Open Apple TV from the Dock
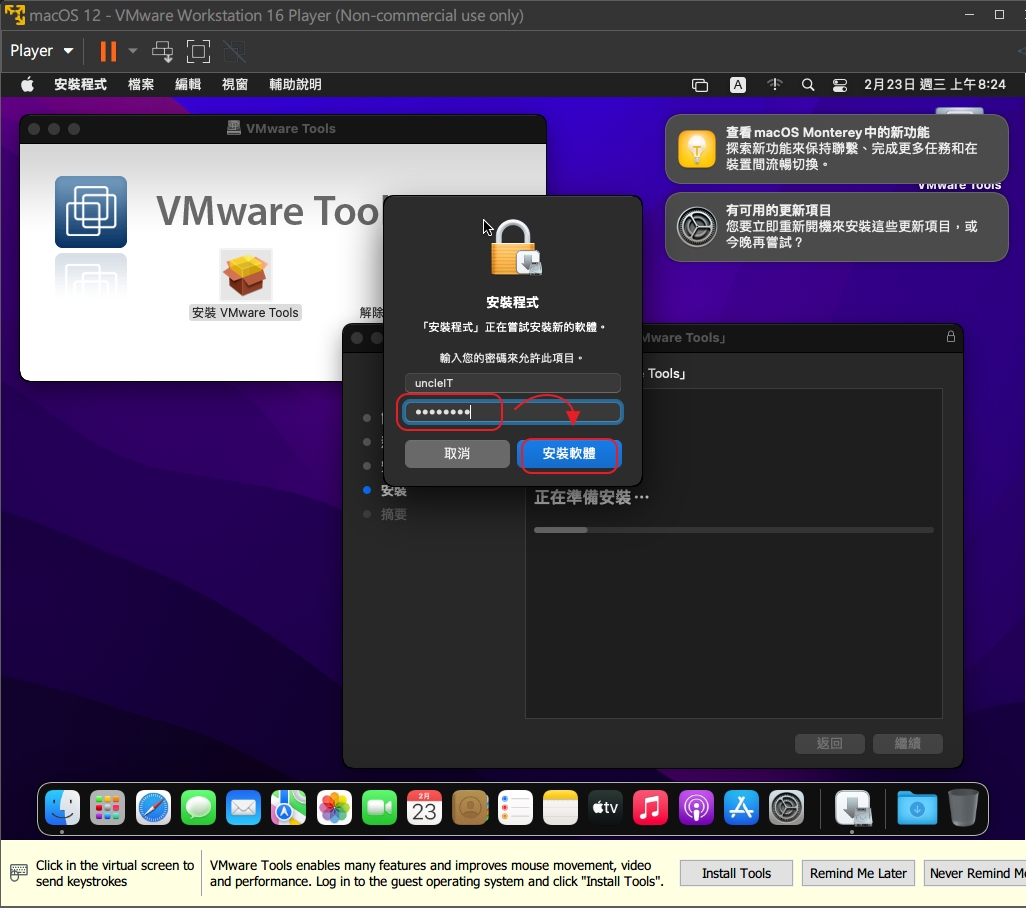Screen dimensions: 1026x908 pos(605,808)
